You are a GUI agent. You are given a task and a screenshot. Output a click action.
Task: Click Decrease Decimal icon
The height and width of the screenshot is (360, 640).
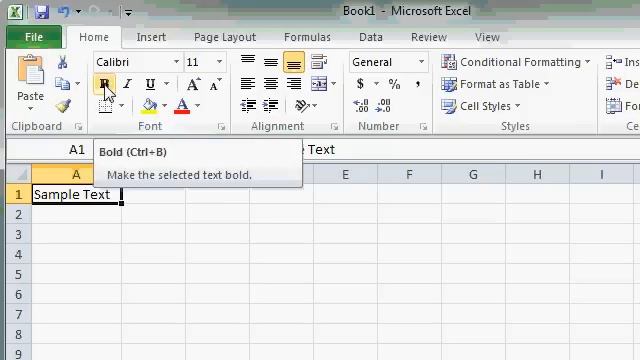pos(383,106)
